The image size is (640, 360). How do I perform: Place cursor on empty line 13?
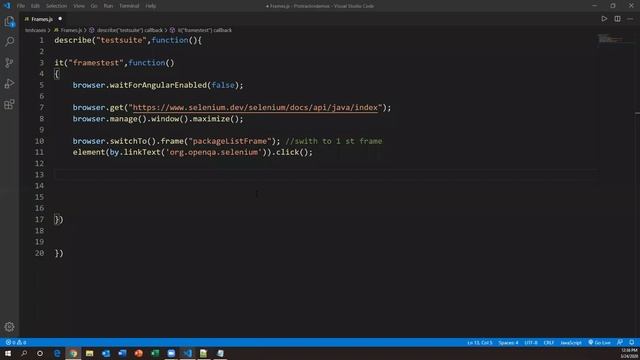click(x=327, y=175)
